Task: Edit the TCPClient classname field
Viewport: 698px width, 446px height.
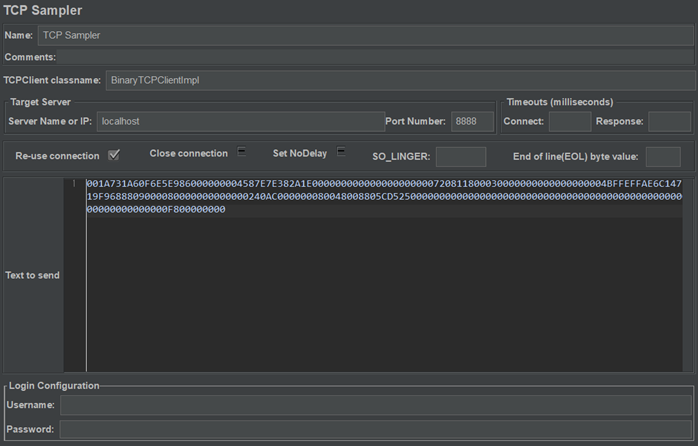Action: coord(400,80)
